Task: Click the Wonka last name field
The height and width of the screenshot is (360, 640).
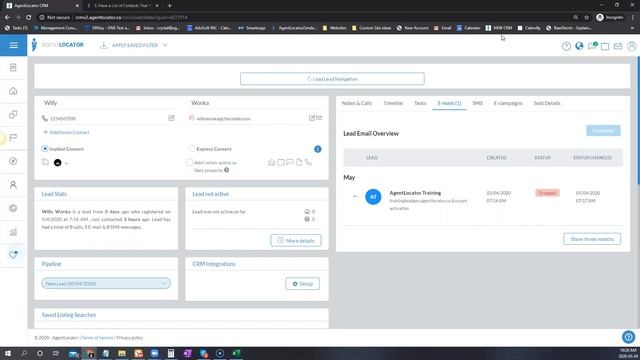Action: click(x=256, y=103)
